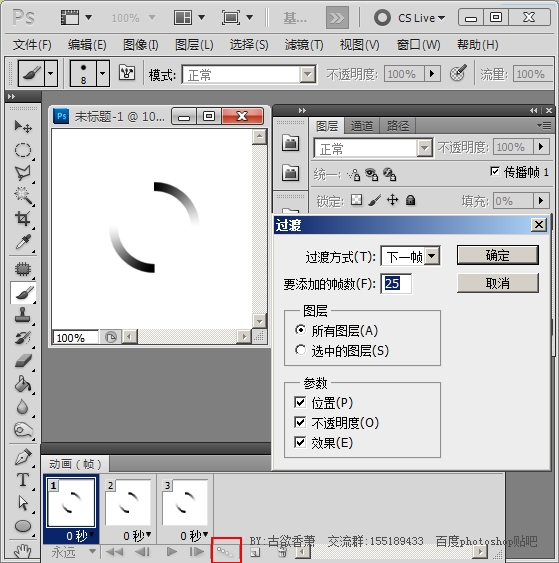Screen dimensions: 559x563
Task: Switch to the 路径 tab
Action: (397, 126)
